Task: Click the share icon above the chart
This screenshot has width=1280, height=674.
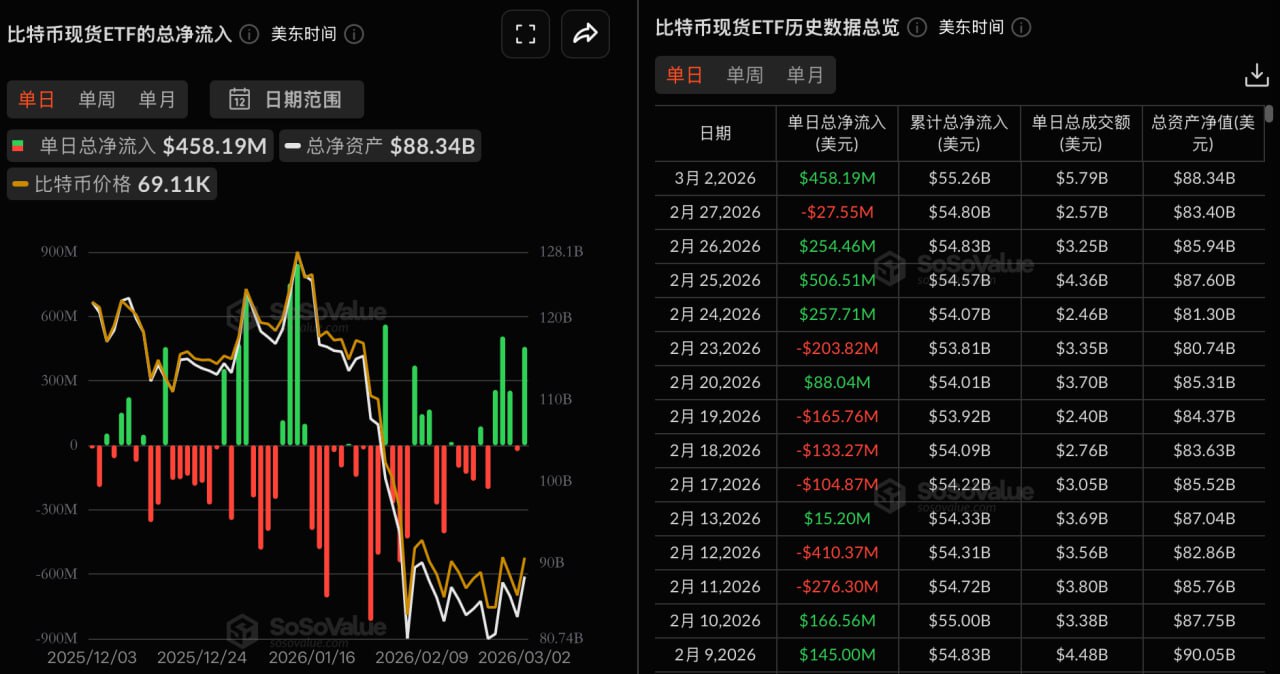Action: pos(585,33)
